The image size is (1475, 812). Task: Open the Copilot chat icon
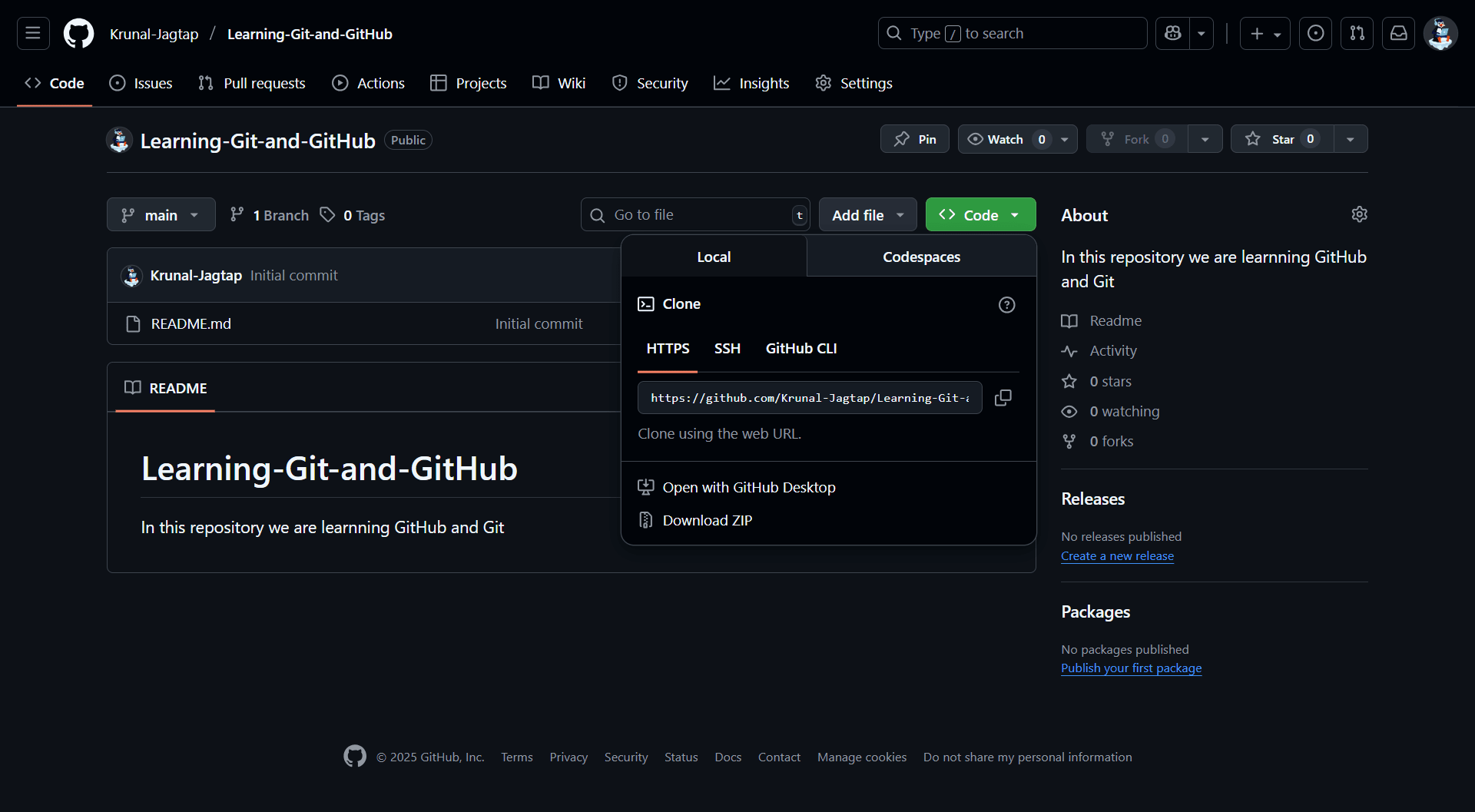1172,33
